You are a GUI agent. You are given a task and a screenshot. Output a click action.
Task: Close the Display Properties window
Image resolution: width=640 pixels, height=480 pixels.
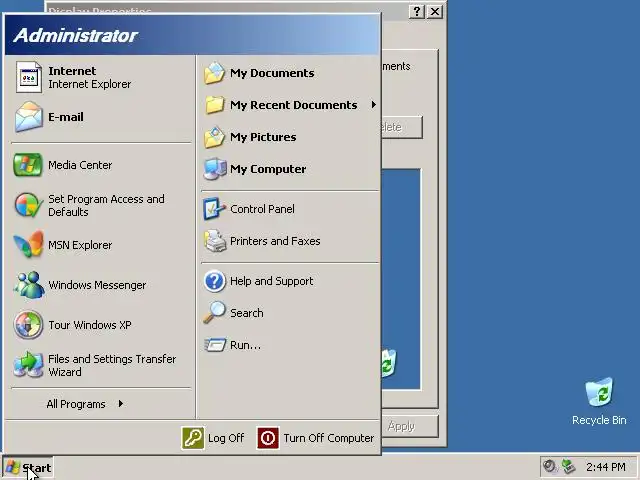[x=435, y=11]
